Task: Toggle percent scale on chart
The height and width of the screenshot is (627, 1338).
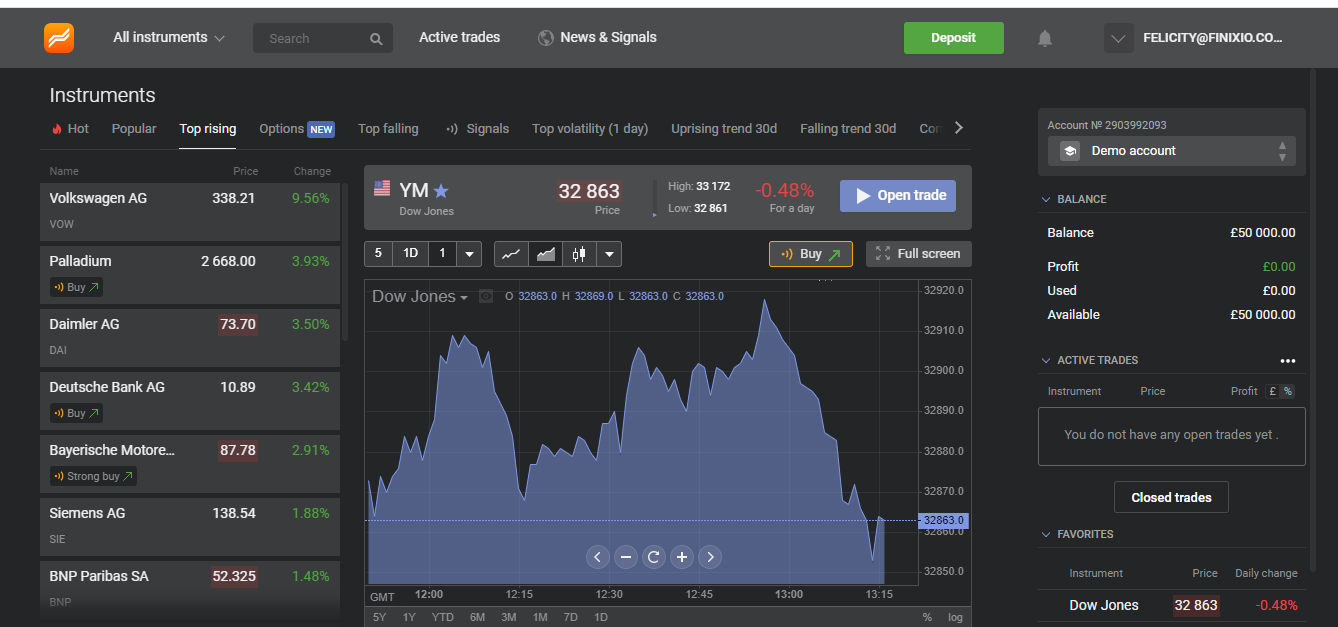Action: point(927,617)
